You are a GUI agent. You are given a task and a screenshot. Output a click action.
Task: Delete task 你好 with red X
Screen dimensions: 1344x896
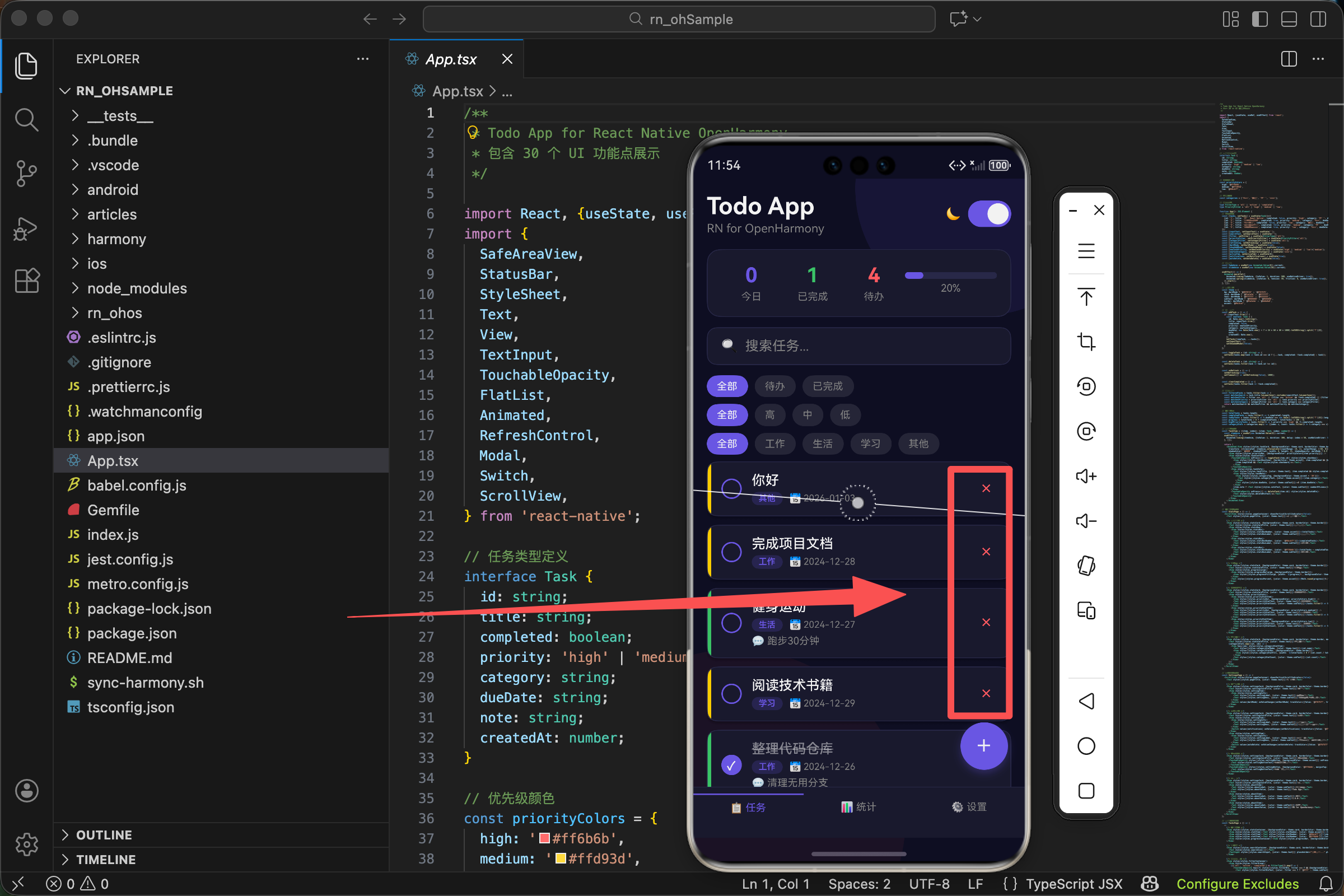pos(986,488)
